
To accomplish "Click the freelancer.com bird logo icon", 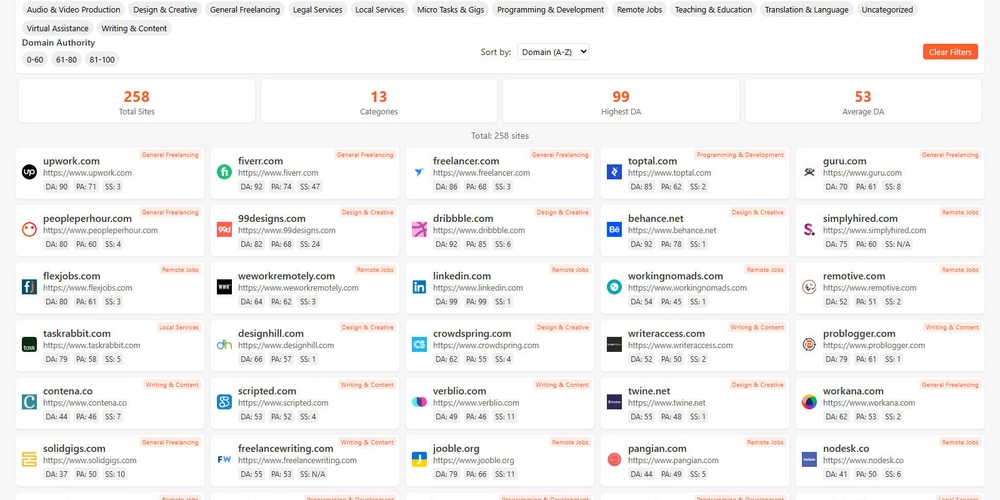I will coord(419,172).
